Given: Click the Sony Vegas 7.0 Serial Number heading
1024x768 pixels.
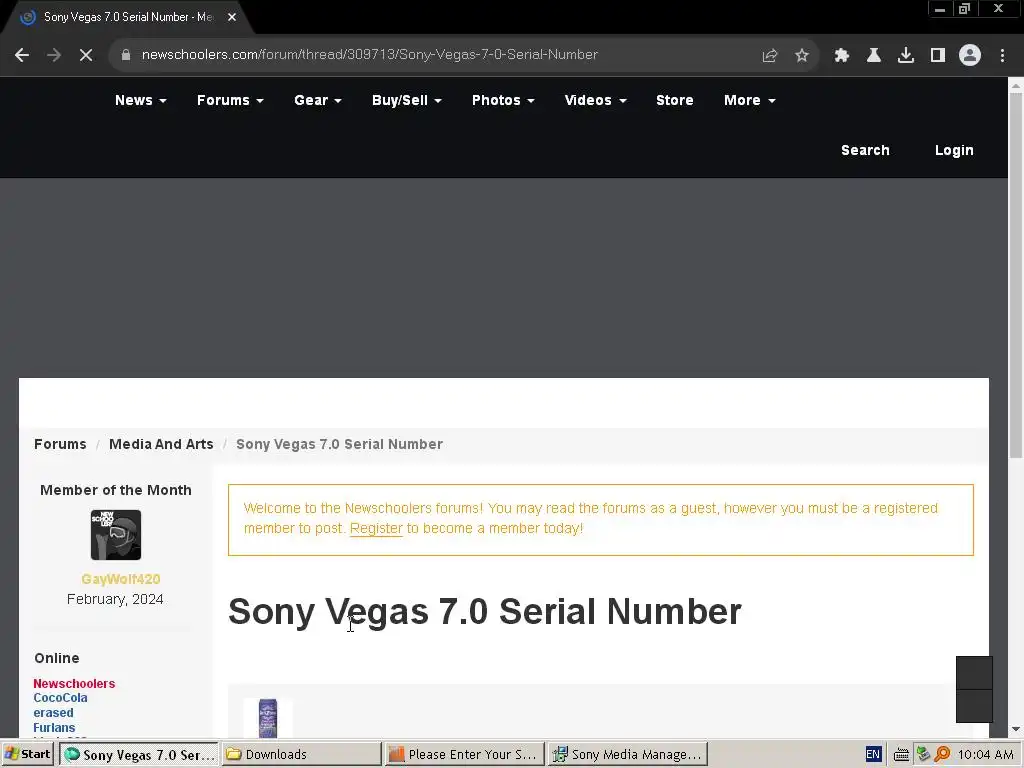Looking at the screenshot, I should tap(485, 612).
